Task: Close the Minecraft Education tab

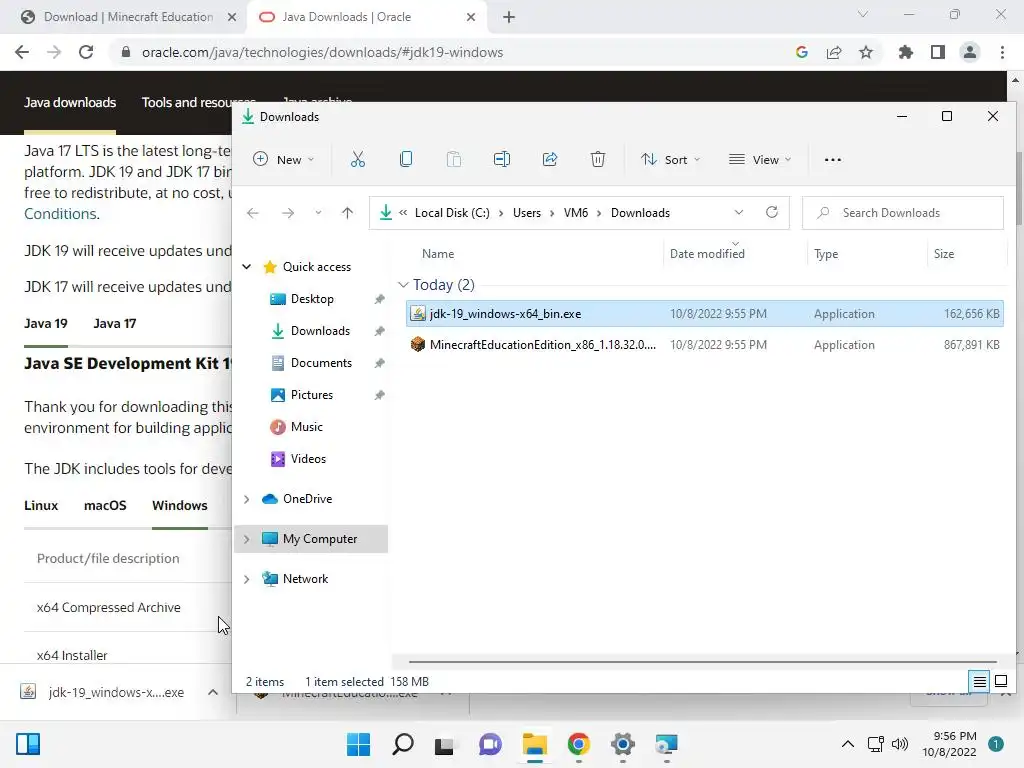Action: 232,17
